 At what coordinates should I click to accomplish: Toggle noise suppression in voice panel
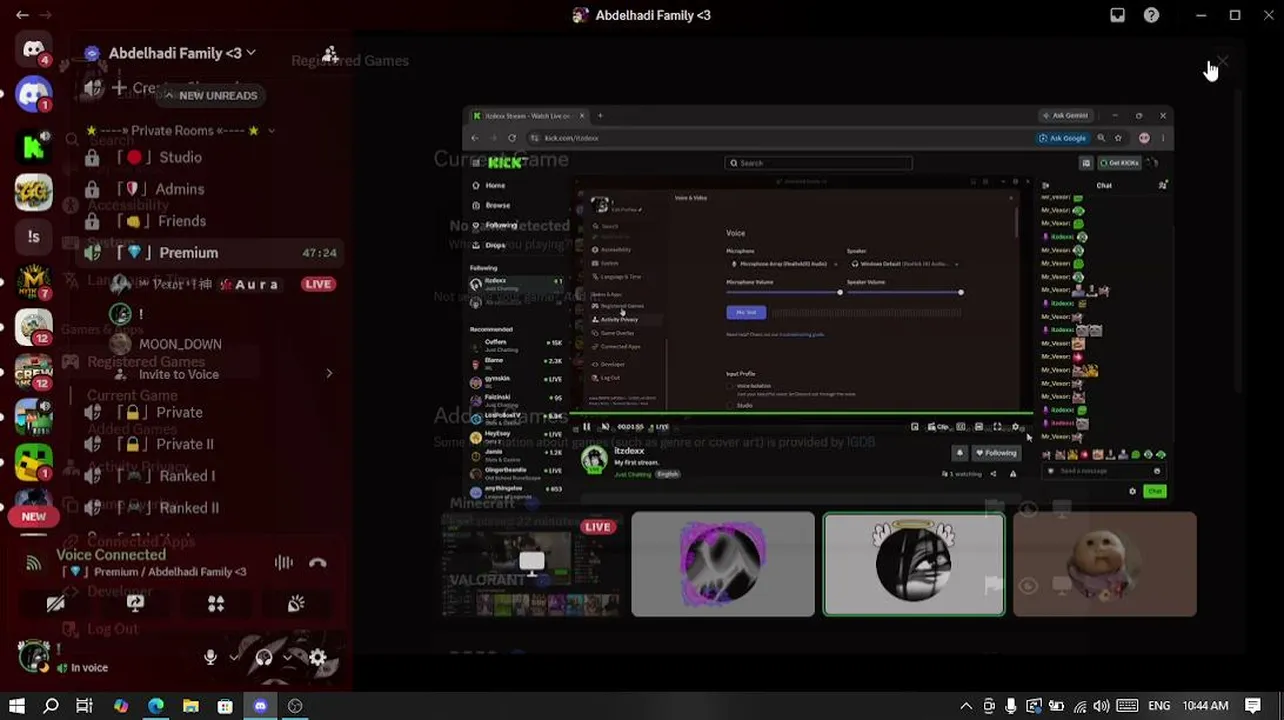[284, 563]
